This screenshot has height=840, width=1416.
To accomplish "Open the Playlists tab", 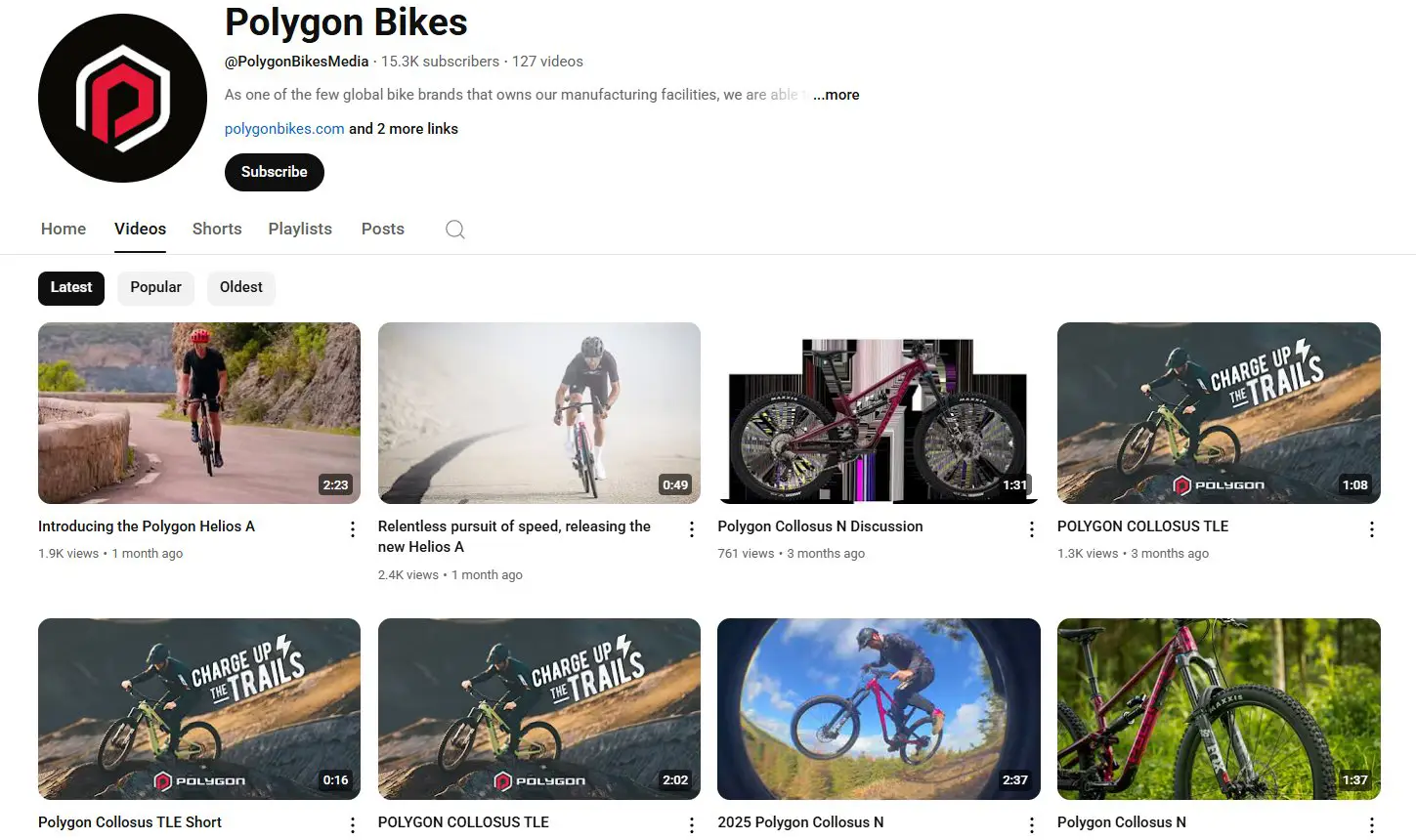I will pos(300,229).
